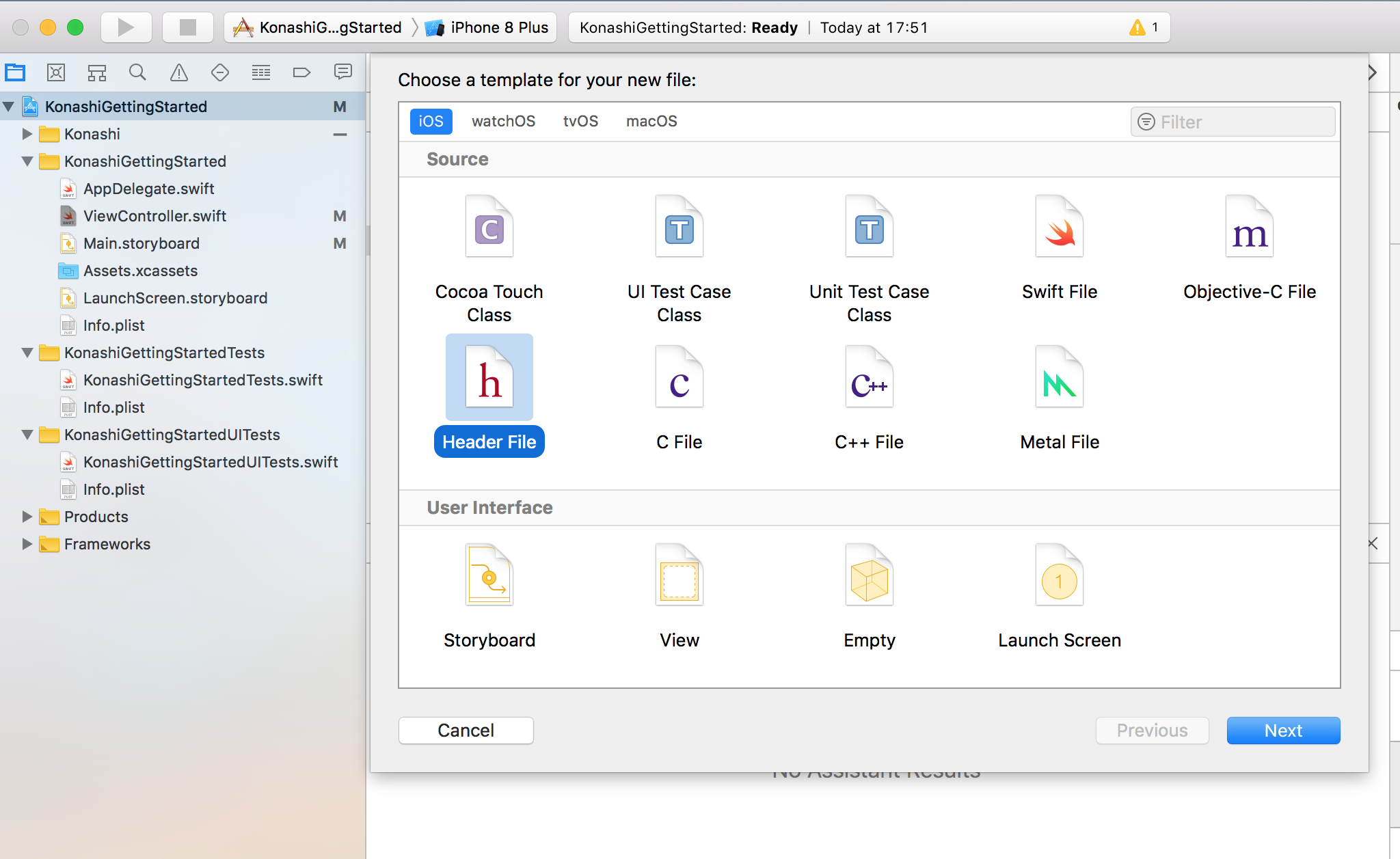Expand the Frameworks folder

[27, 544]
